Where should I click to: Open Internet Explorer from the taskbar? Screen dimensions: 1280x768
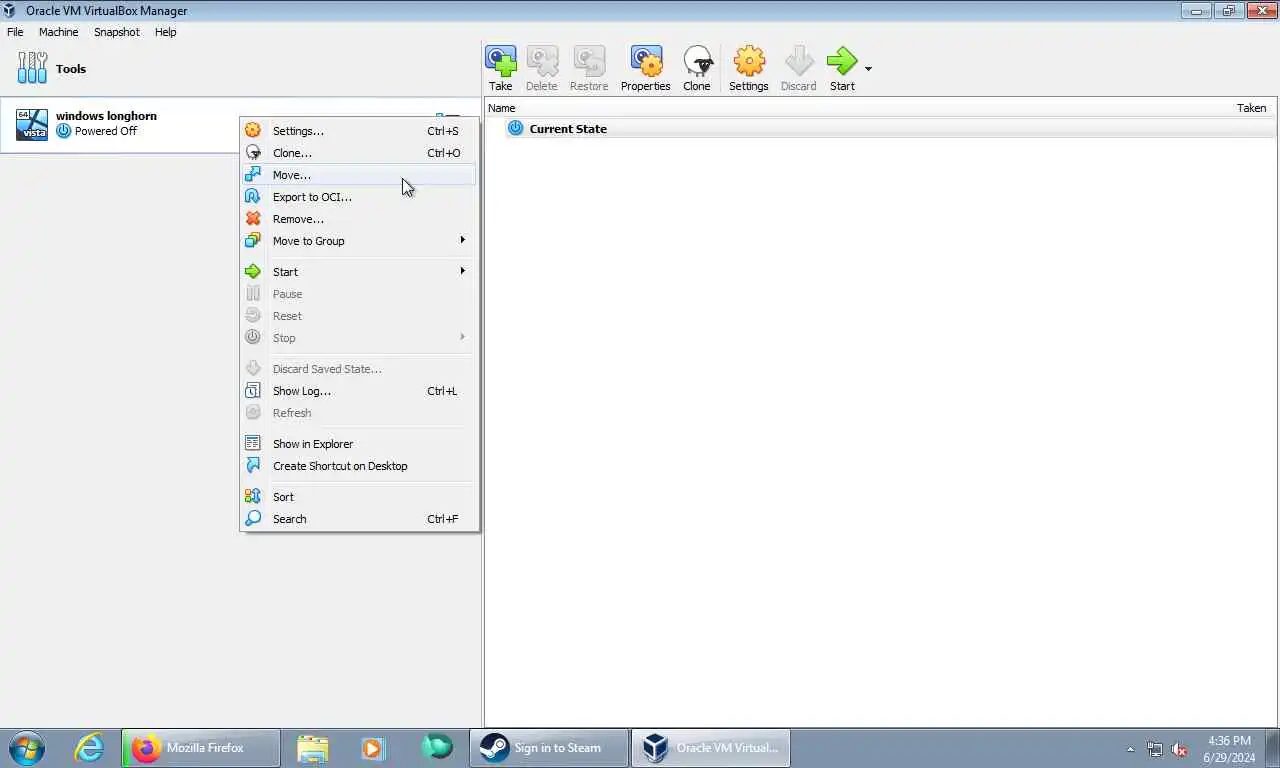click(x=89, y=747)
